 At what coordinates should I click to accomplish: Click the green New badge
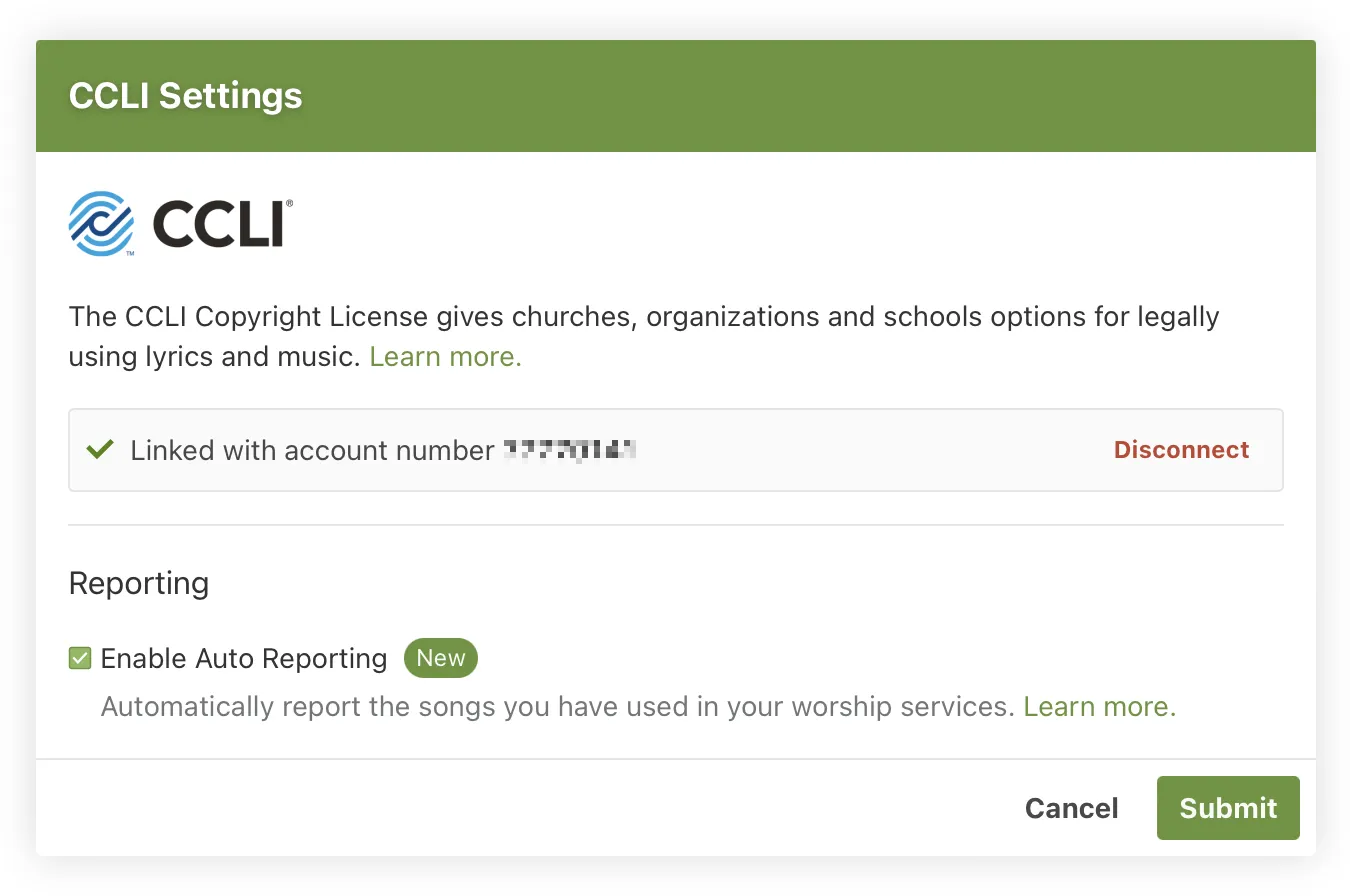point(440,658)
